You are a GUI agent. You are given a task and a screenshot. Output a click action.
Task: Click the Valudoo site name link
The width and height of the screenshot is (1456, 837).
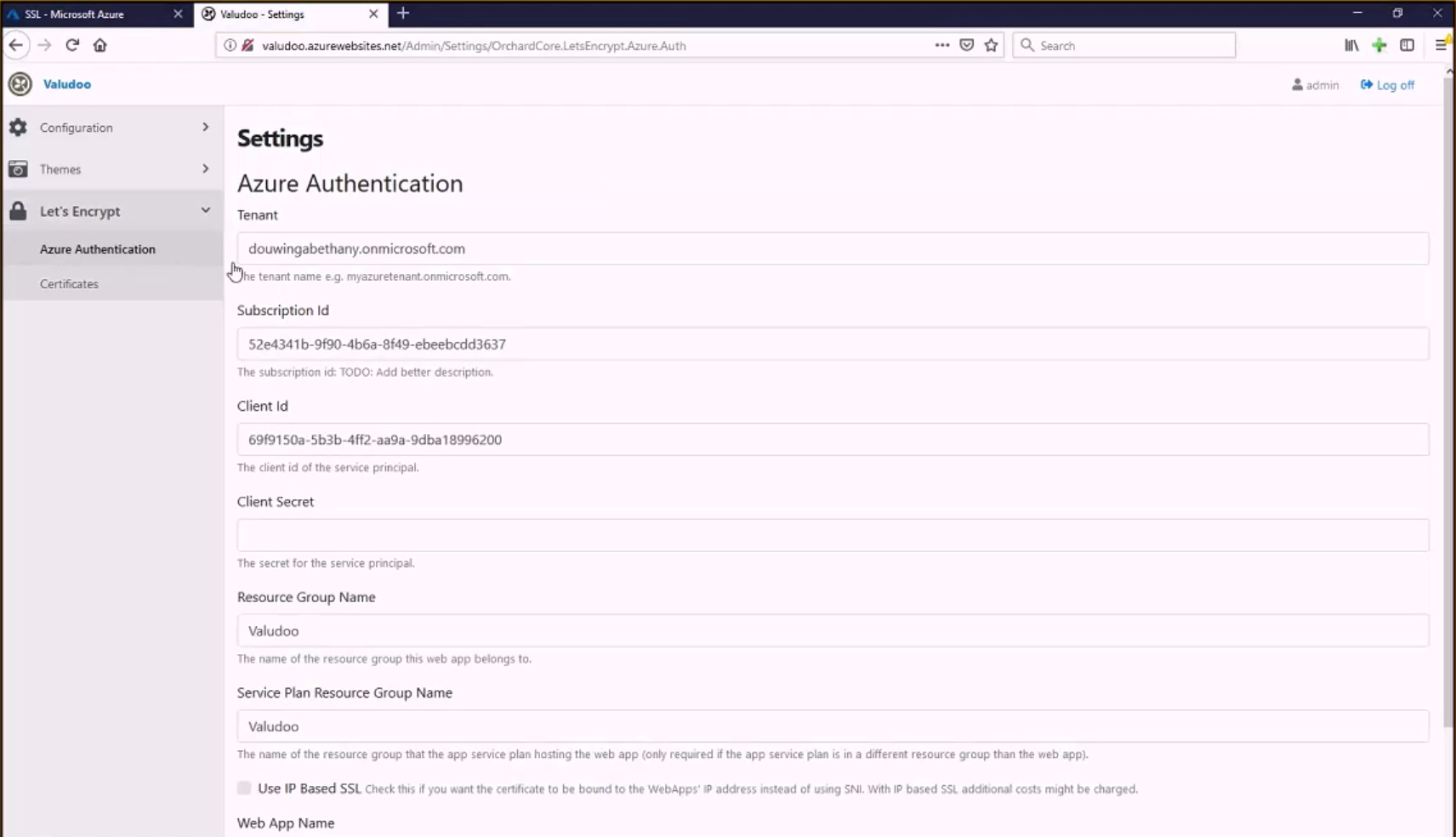point(67,84)
